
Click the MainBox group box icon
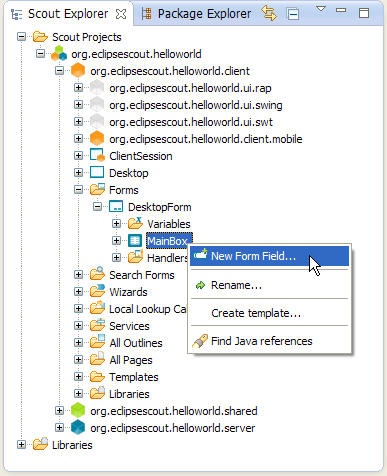click(135, 241)
